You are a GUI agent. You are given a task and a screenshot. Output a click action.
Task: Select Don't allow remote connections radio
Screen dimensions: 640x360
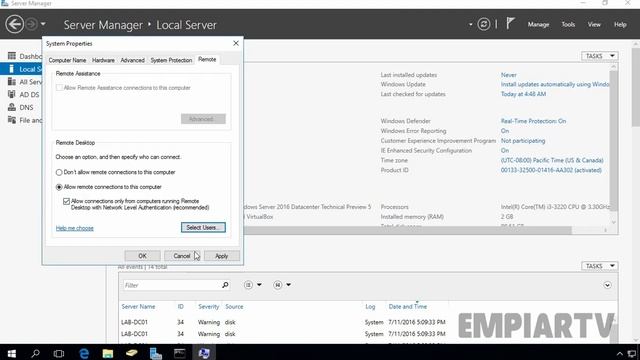coord(59,172)
